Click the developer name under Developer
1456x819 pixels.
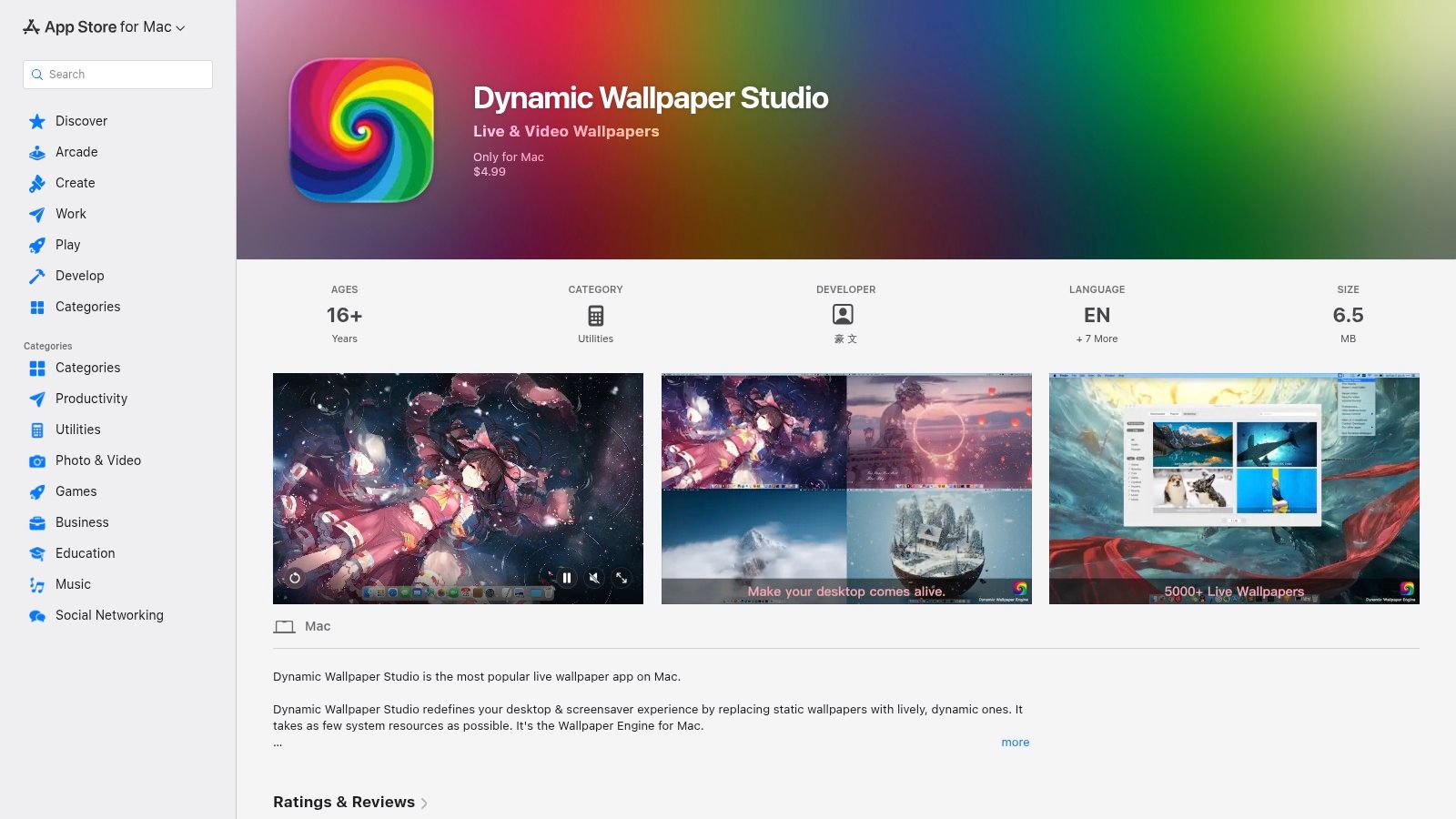[846, 339]
